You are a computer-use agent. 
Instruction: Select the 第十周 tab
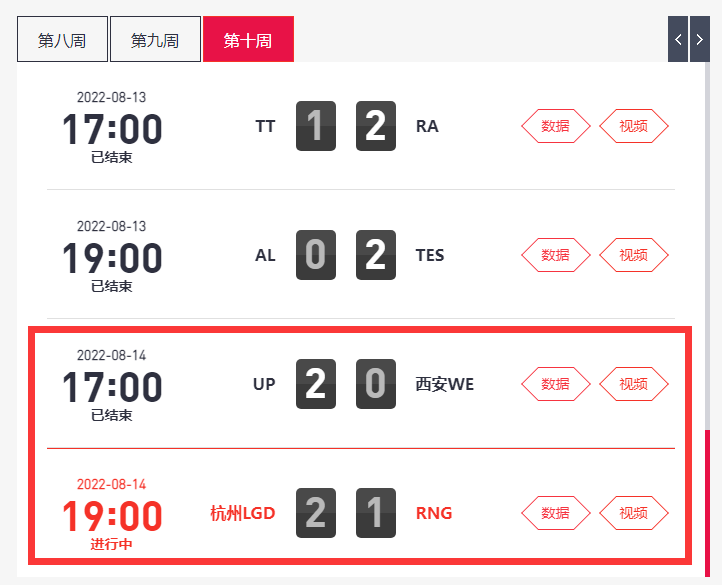click(x=248, y=40)
